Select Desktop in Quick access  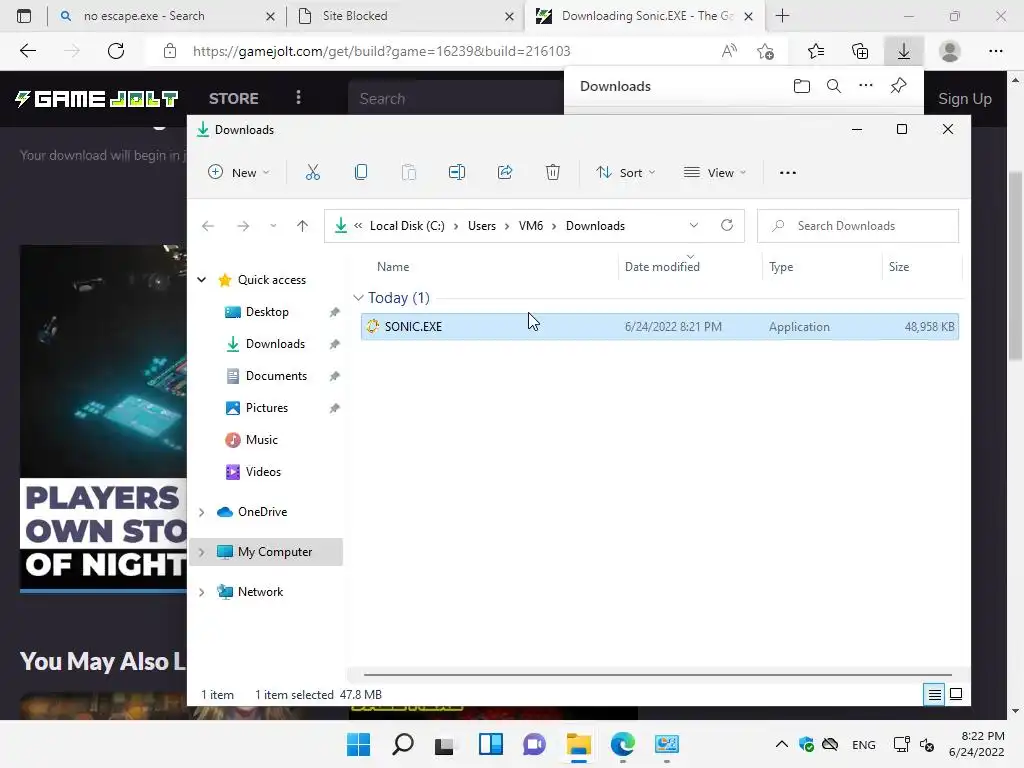click(x=267, y=312)
